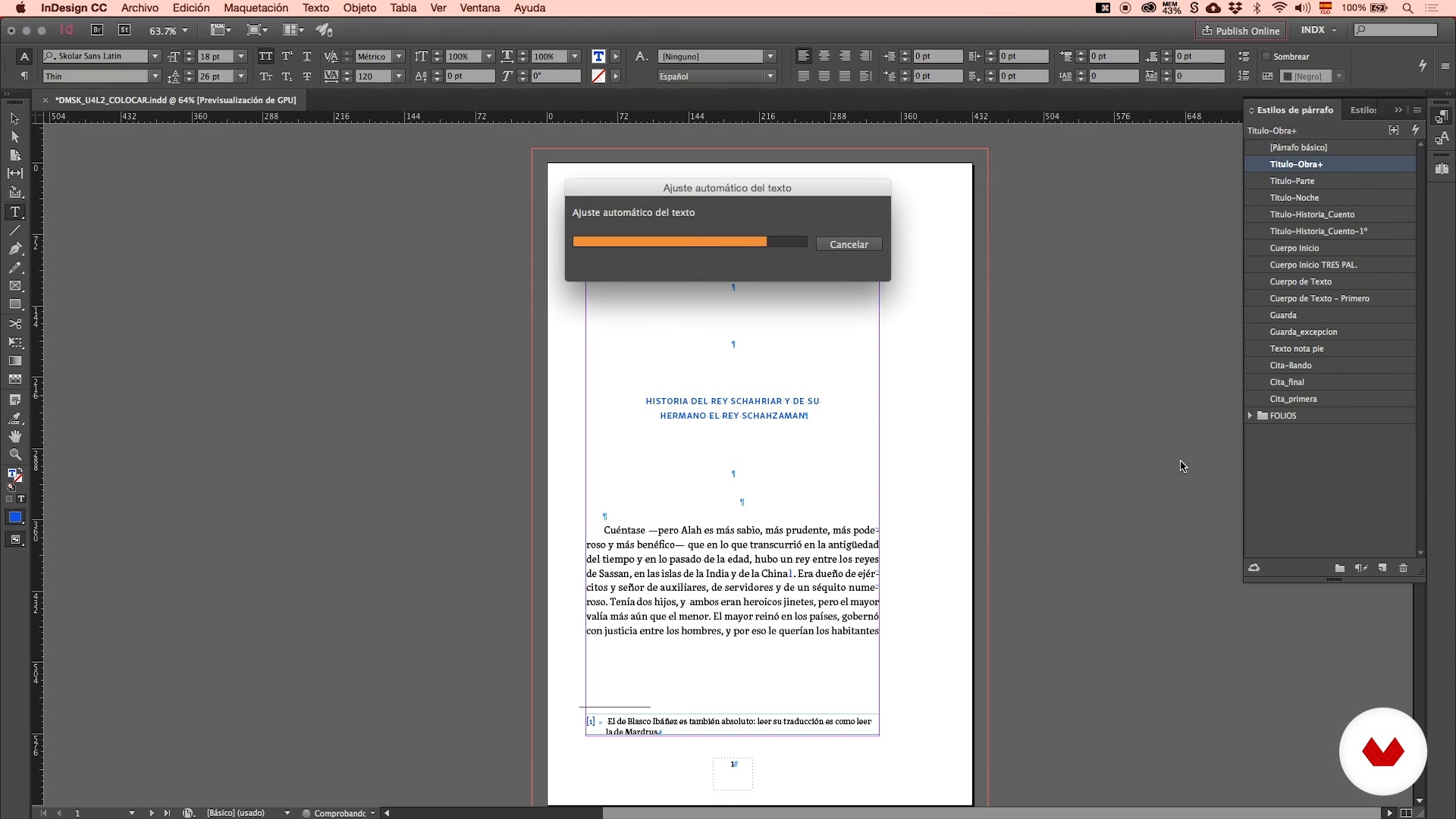Image resolution: width=1456 pixels, height=819 pixels.
Task: Select the Rectangle Frame tool
Action: (x=14, y=286)
